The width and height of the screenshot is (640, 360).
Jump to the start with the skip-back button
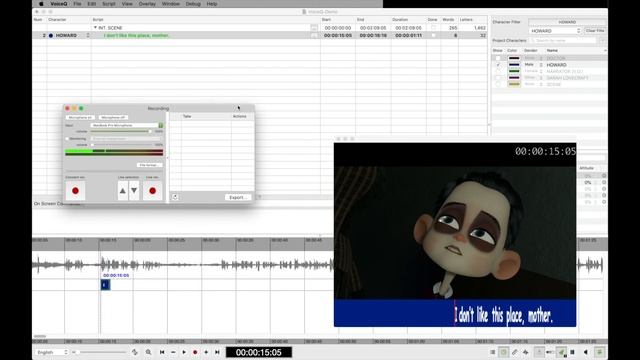tap(162, 352)
